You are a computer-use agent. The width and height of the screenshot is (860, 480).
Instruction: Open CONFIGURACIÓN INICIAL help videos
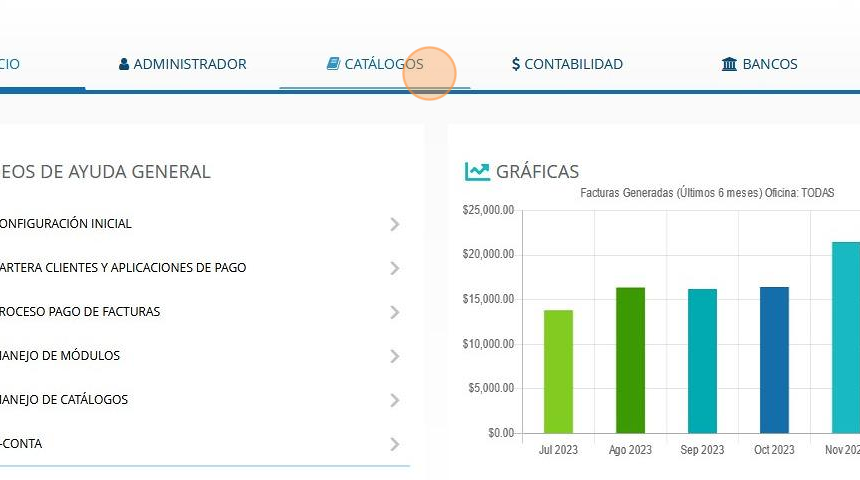pyautogui.click(x=203, y=224)
